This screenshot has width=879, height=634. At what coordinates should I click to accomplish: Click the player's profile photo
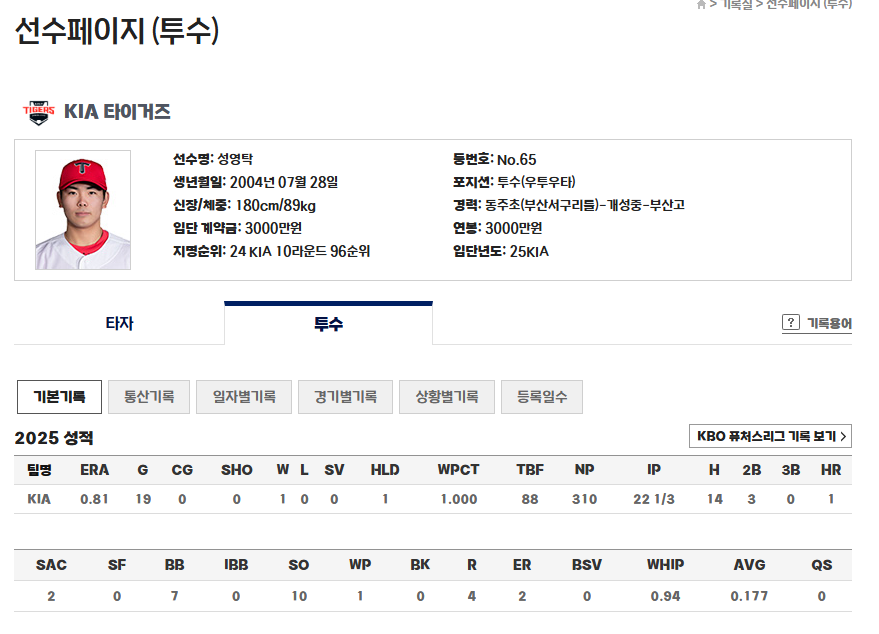[x=84, y=210]
